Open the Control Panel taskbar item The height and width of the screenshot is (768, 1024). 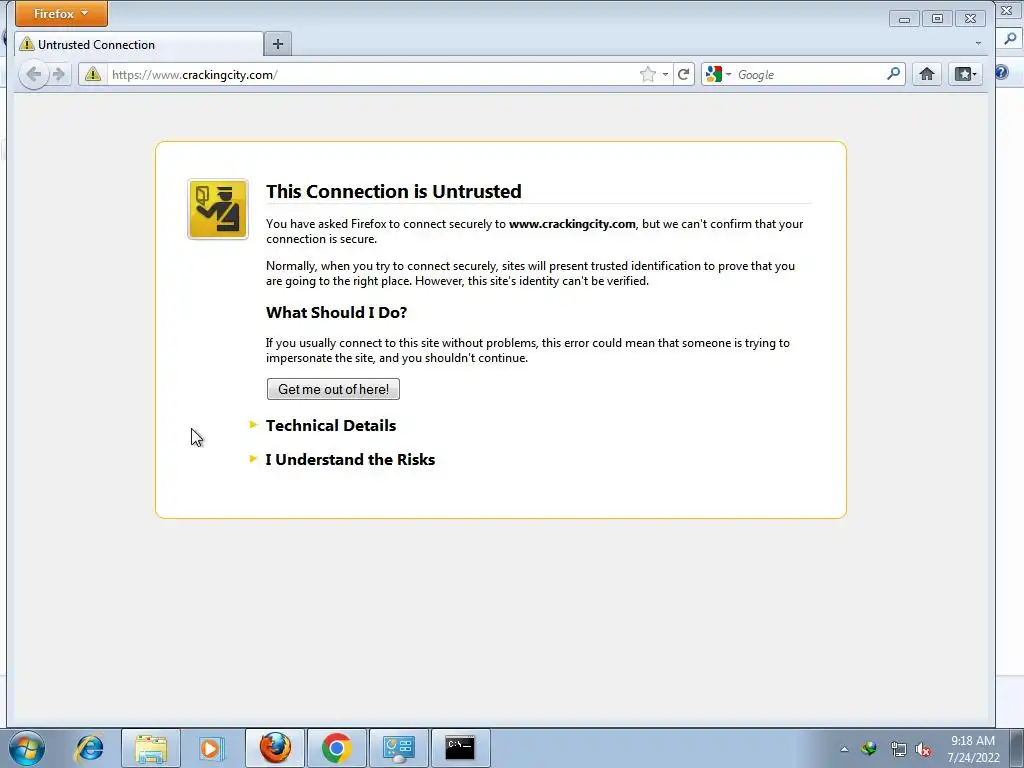click(x=398, y=748)
